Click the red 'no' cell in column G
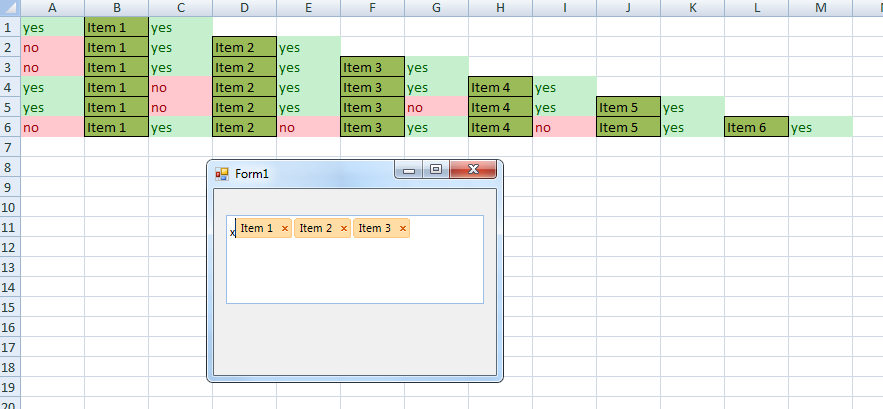Image resolution: width=883 pixels, height=409 pixels. 436,107
